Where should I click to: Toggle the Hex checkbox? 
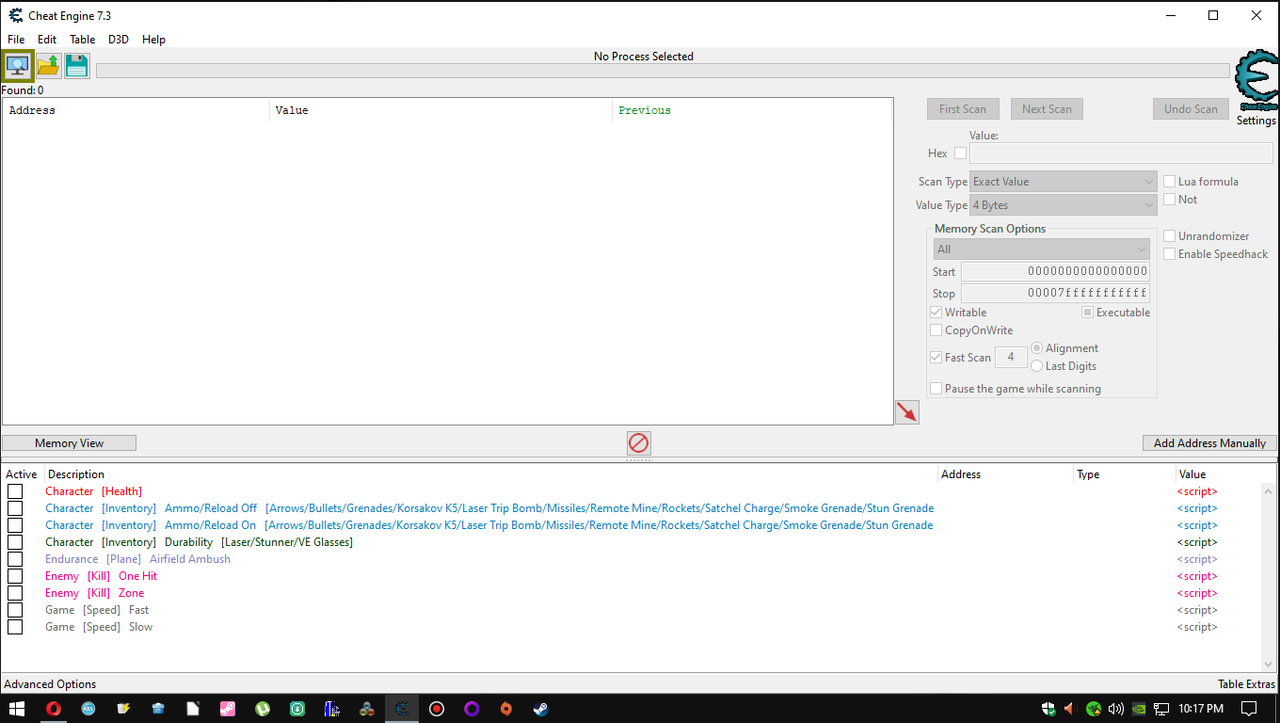[960, 154]
